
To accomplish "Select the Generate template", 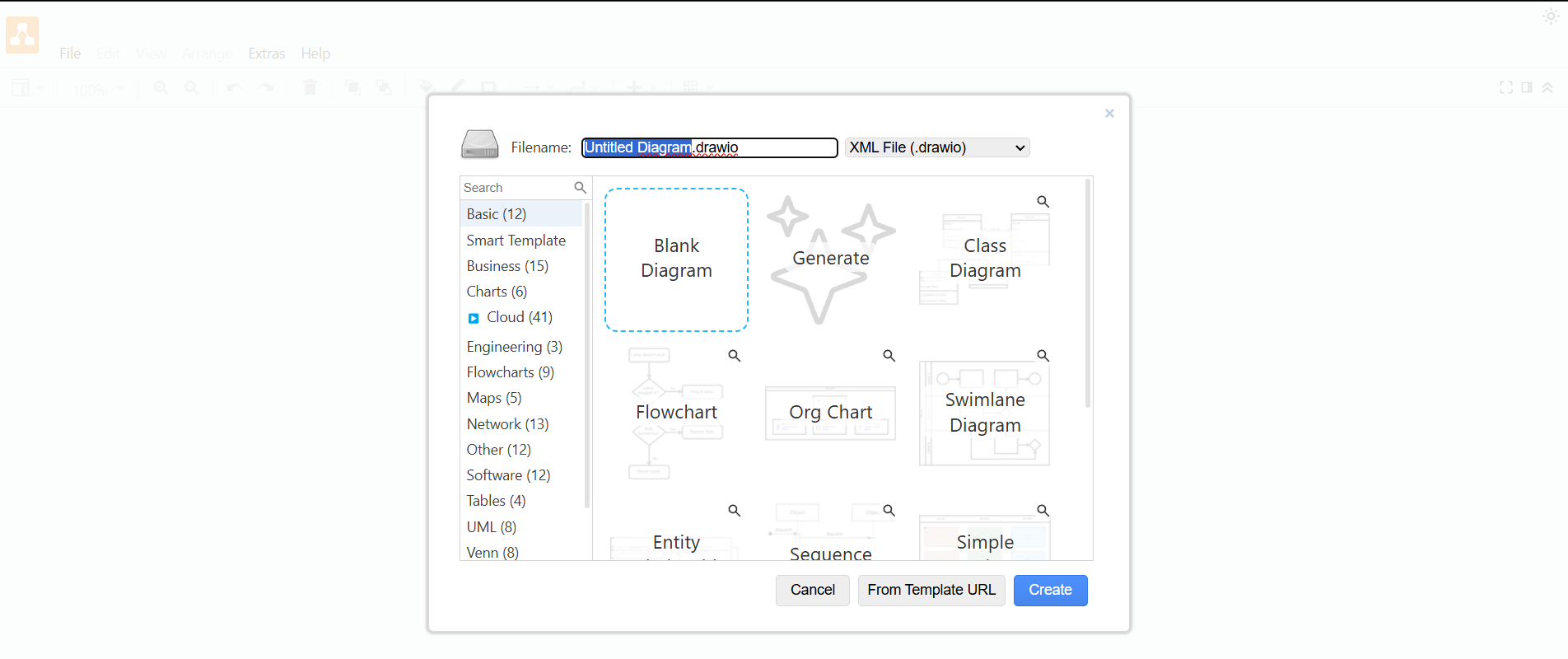I will (831, 259).
